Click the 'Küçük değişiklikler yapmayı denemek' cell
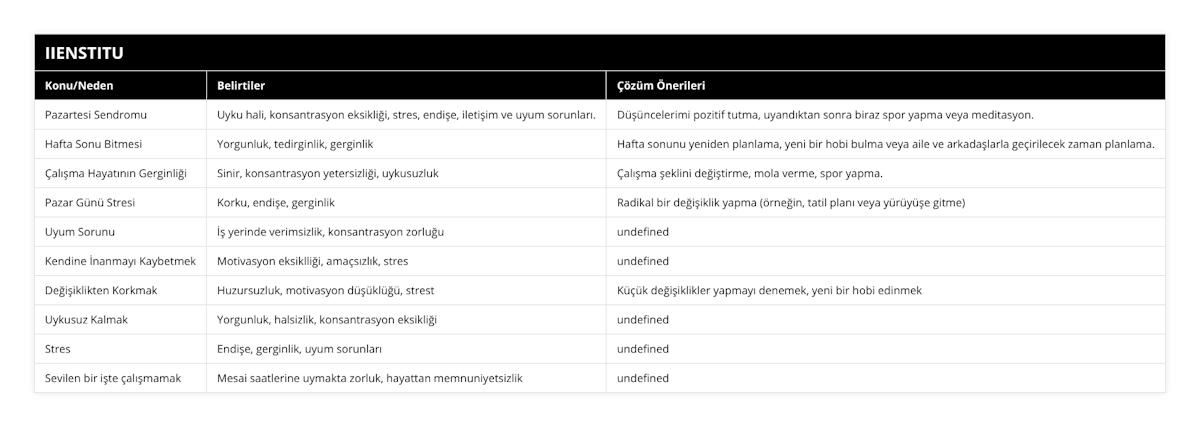Screen dimensions: 1200x427 [885, 290]
